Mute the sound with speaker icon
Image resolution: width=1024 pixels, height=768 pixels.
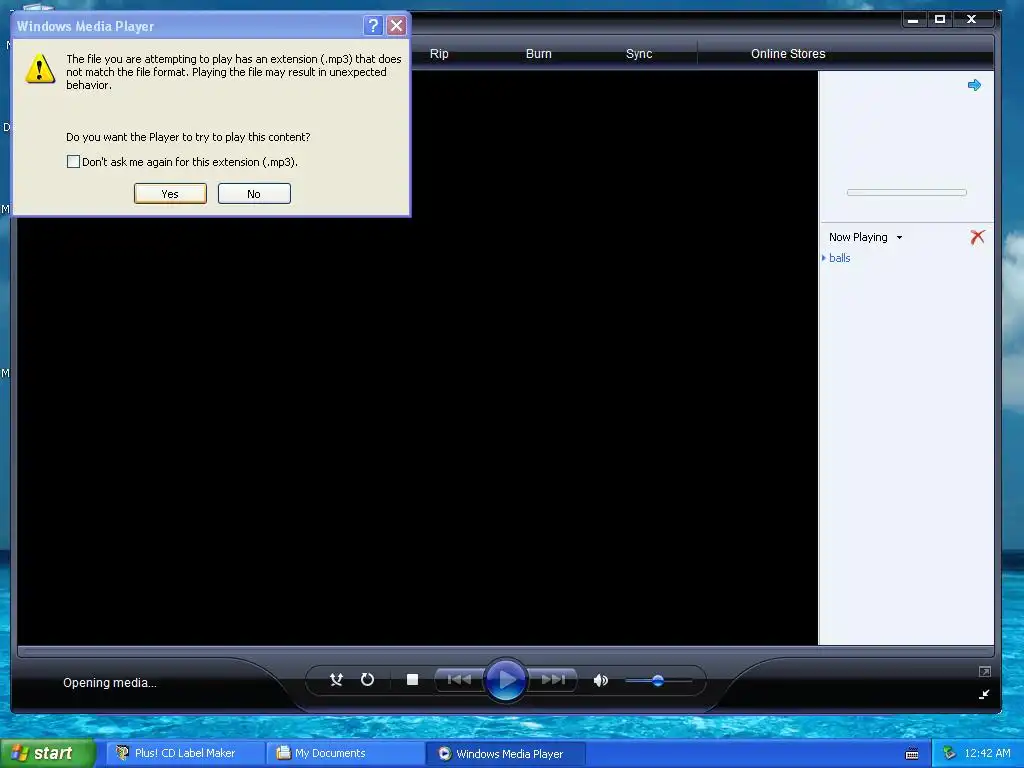coord(600,680)
